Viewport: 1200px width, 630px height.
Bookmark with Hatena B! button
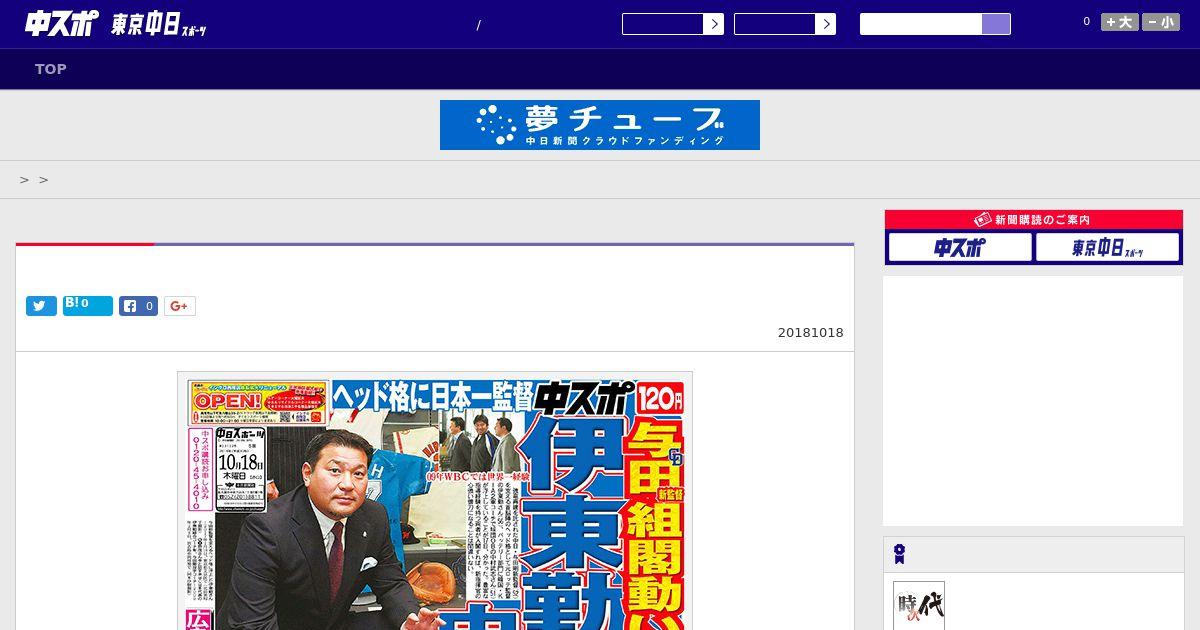[x=88, y=306]
